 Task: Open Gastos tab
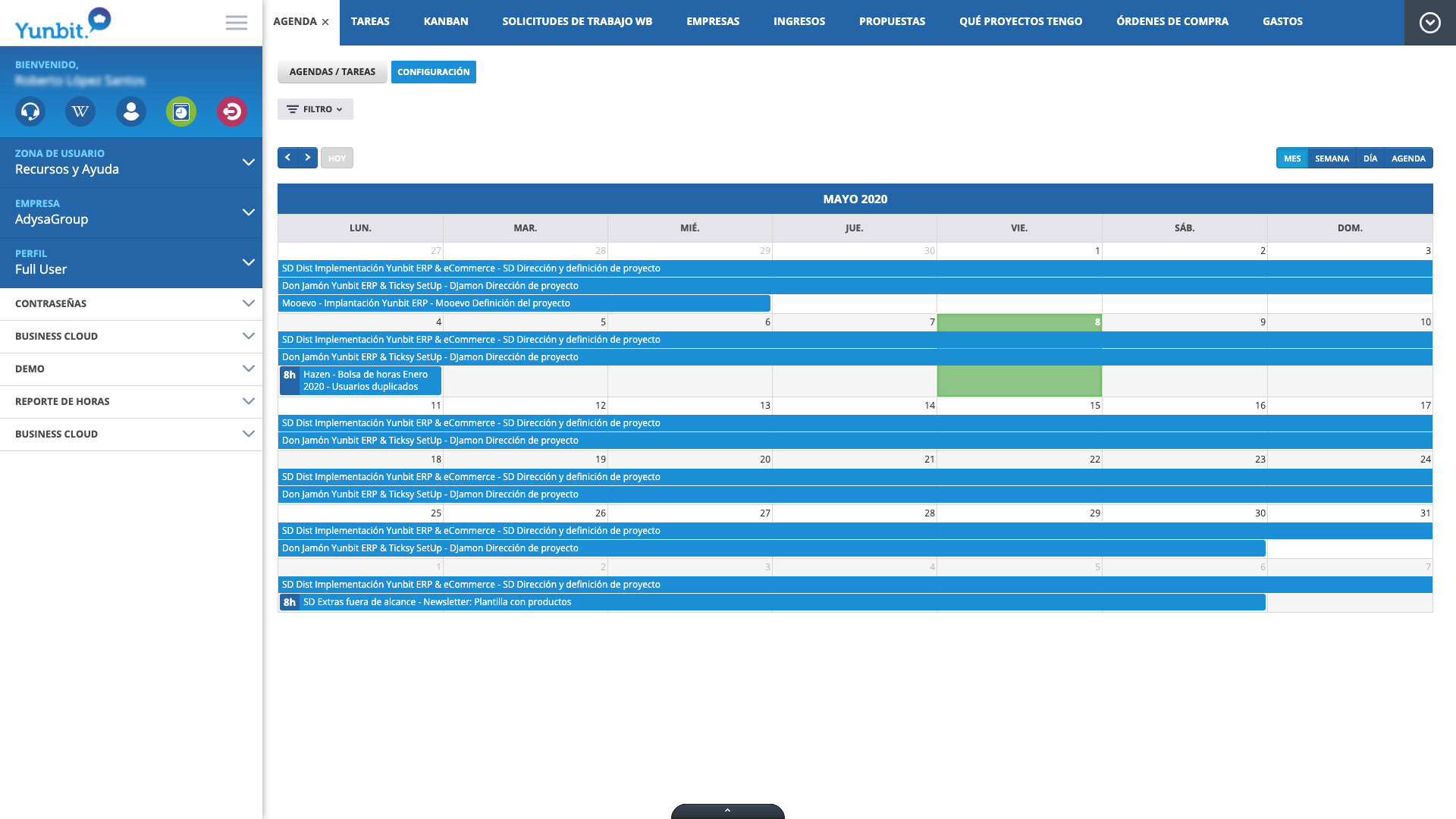tap(1282, 22)
